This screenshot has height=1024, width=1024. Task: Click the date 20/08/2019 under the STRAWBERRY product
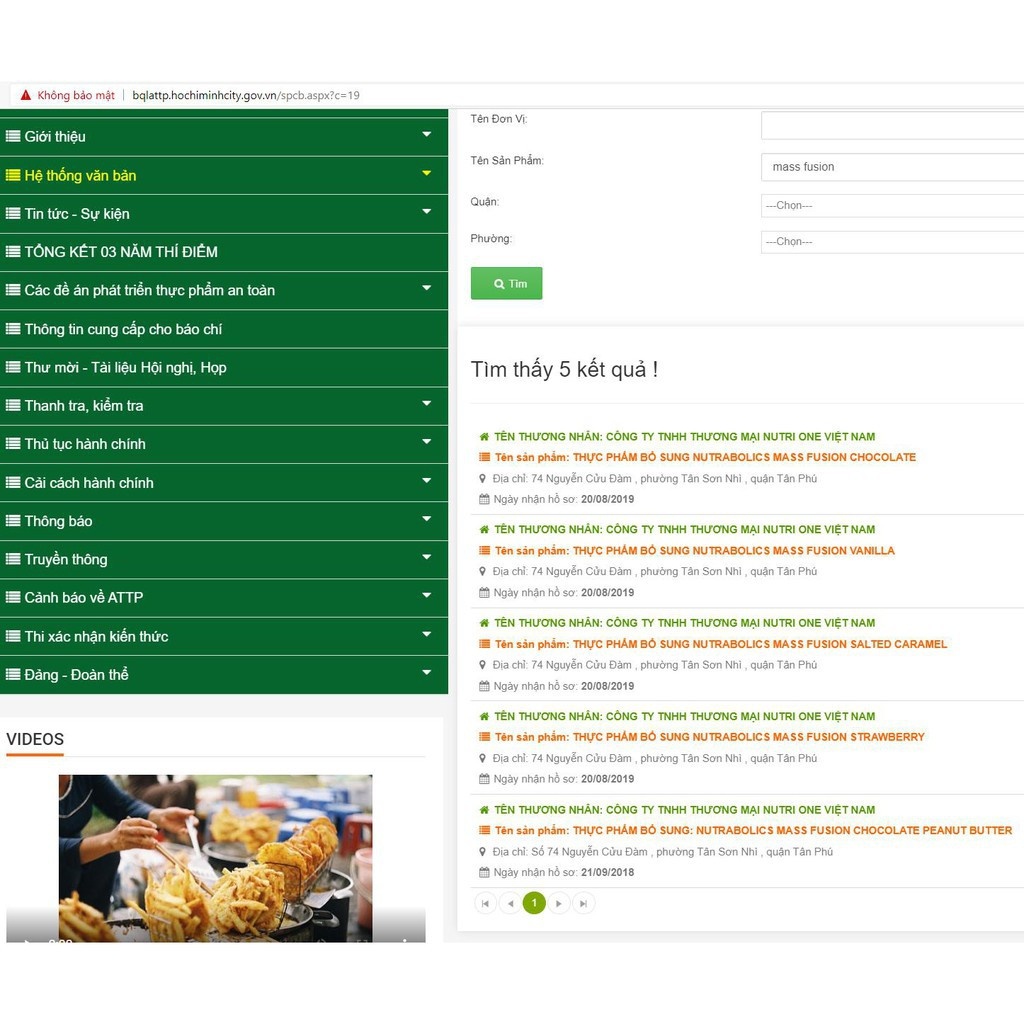607,779
